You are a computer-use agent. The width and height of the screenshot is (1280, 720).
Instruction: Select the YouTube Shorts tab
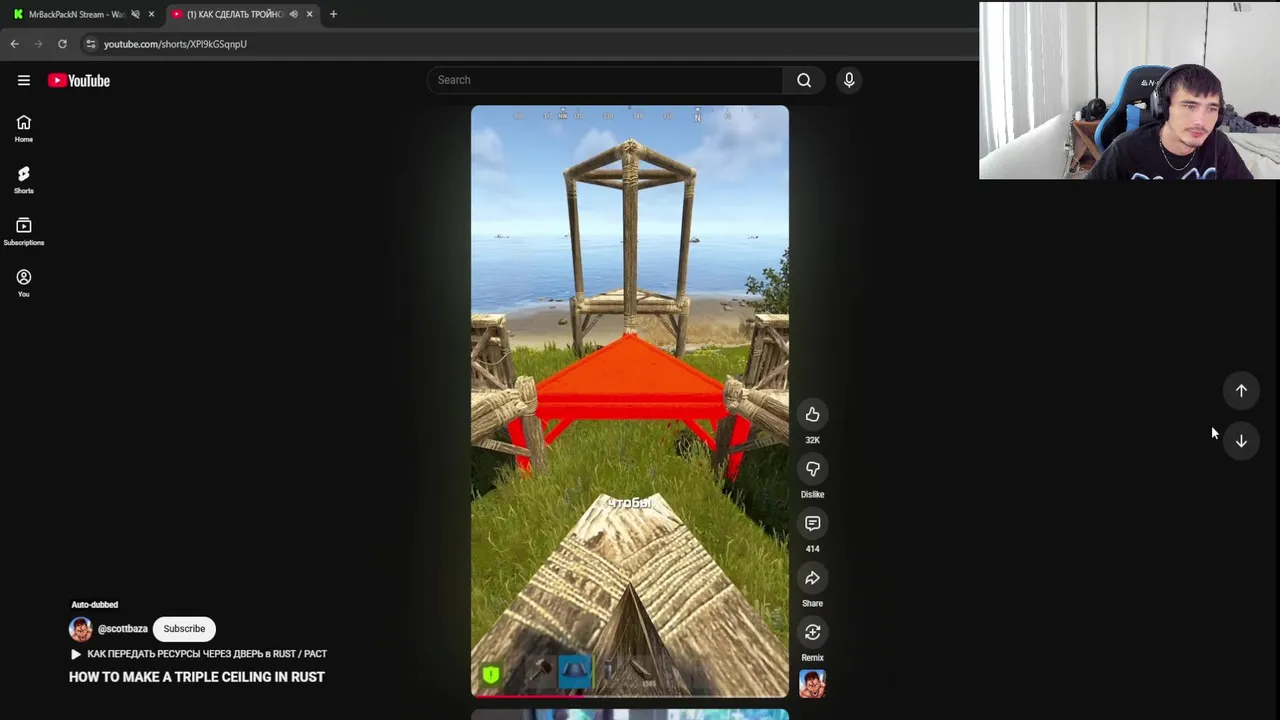[235, 14]
